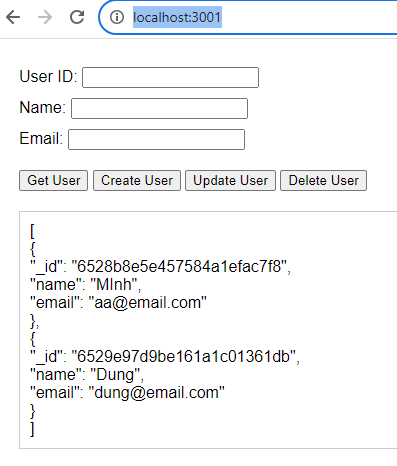Reload the page with the refresh icon
Screen dimensions: 397x466
77,17
